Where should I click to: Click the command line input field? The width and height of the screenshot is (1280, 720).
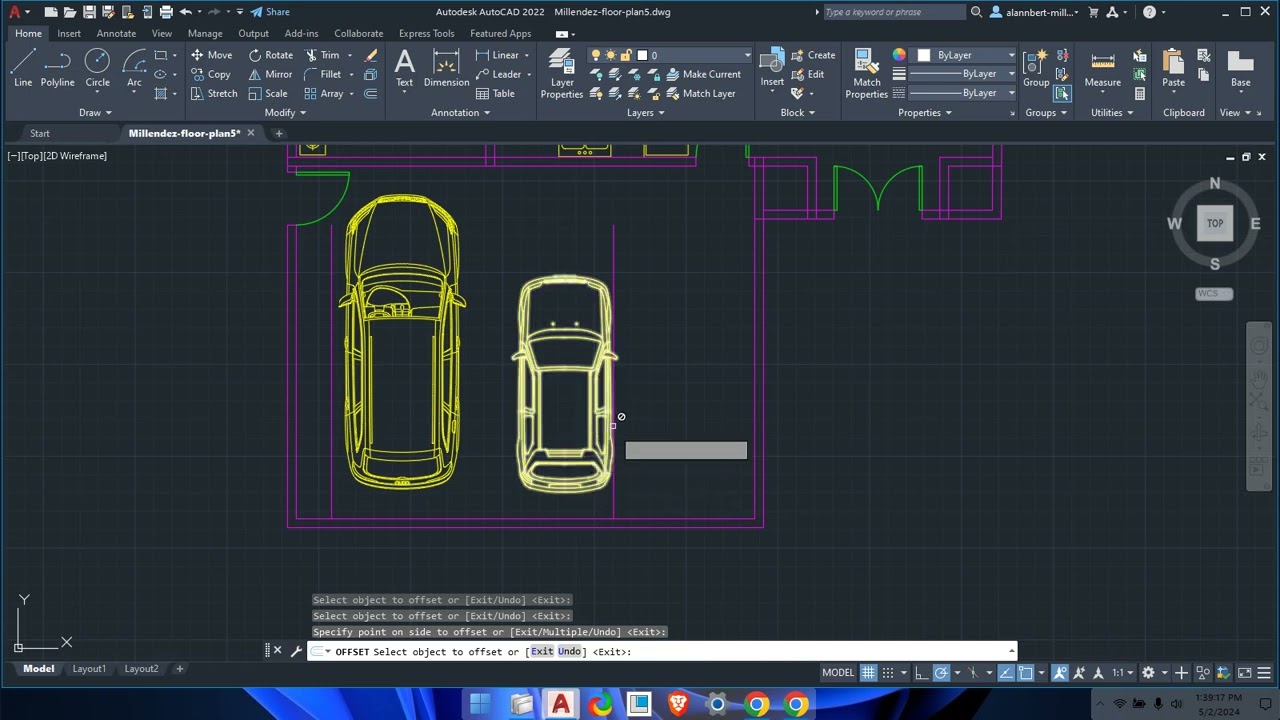click(660, 652)
